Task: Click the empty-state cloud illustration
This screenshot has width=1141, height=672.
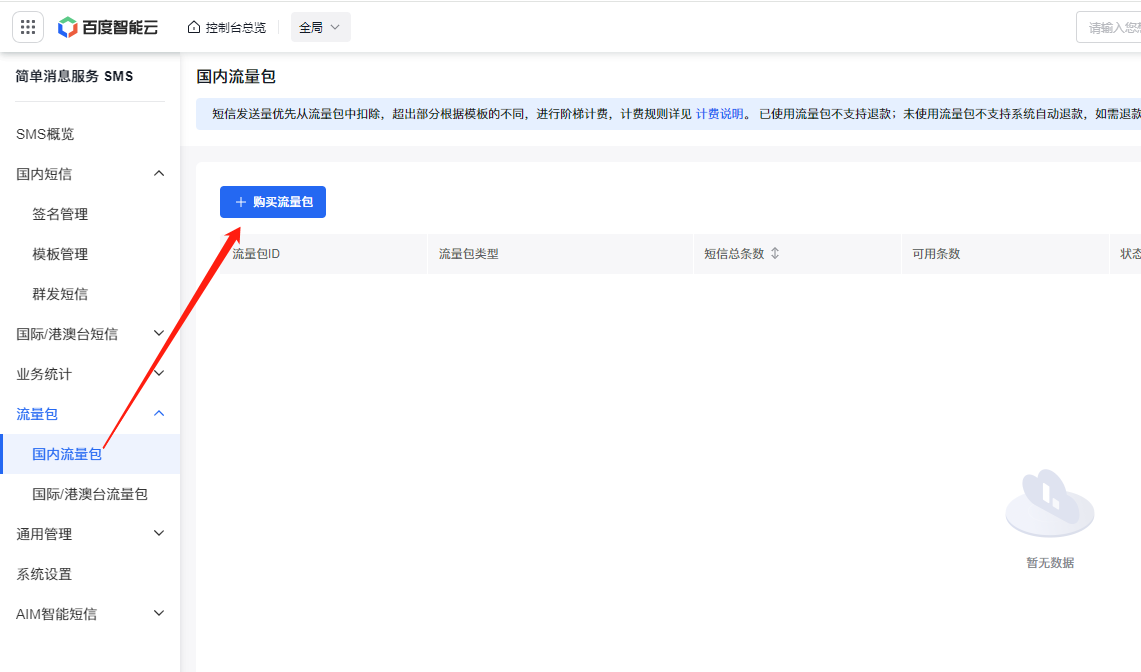Action: [x=1049, y=503]
